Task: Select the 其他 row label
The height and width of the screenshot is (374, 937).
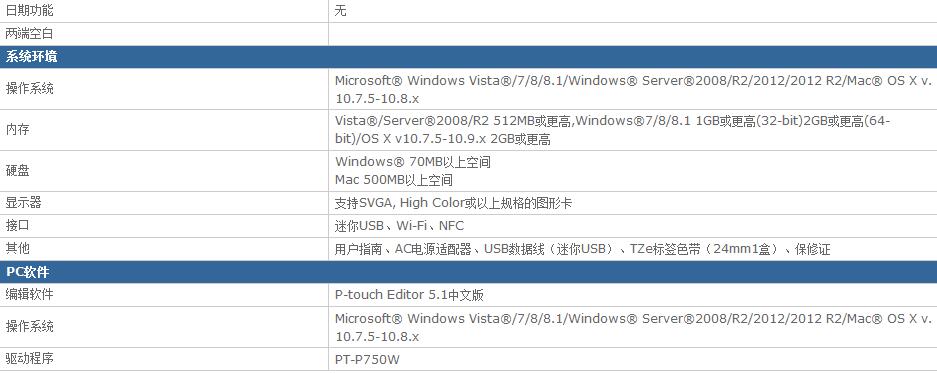Action: [x=17, y=249]
